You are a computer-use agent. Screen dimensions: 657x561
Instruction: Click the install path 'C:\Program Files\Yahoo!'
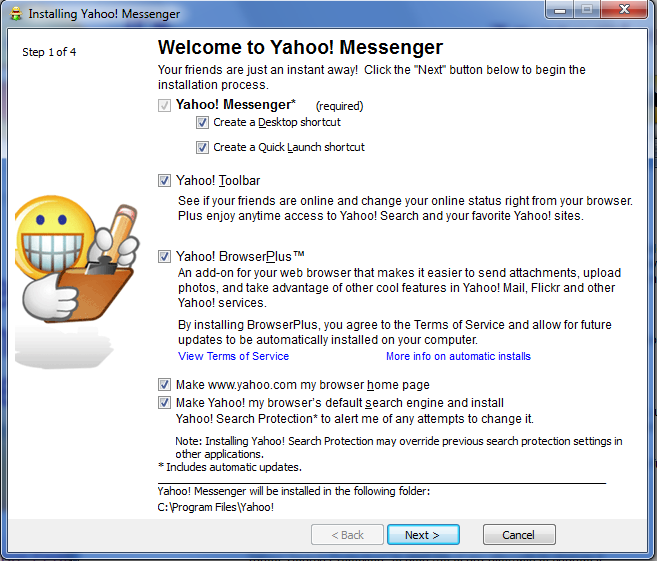(x=215, y=507)
